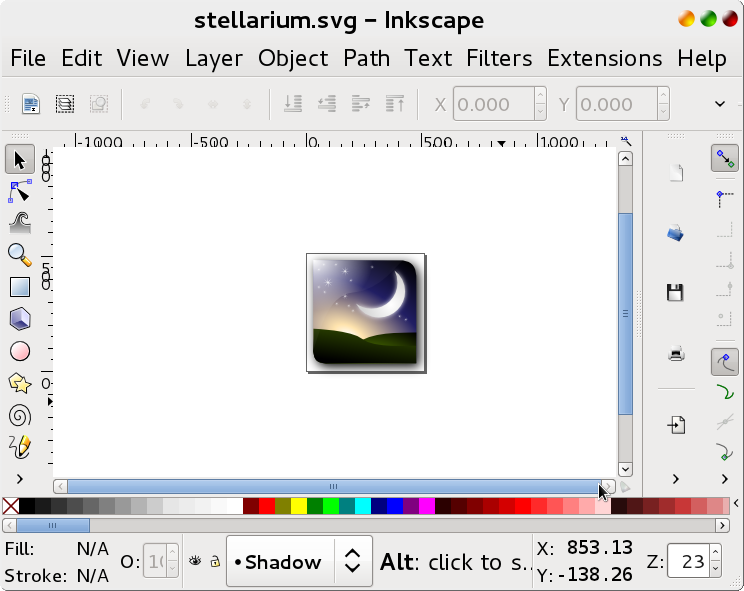
Task: Click Select All objects icon
Action: click(x=31, y=104)
